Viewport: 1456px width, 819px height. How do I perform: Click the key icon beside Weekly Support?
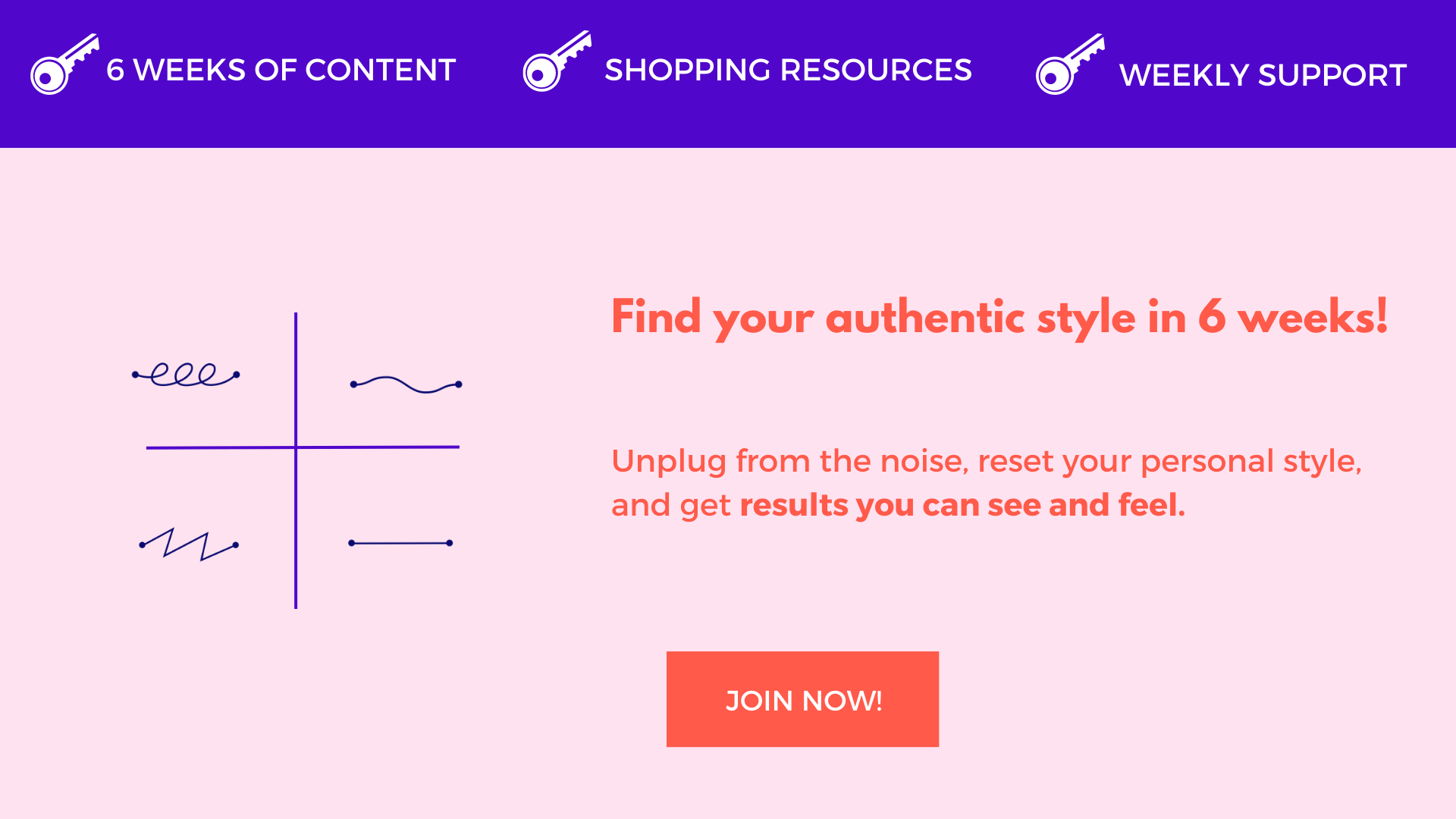coord(1070,64)
